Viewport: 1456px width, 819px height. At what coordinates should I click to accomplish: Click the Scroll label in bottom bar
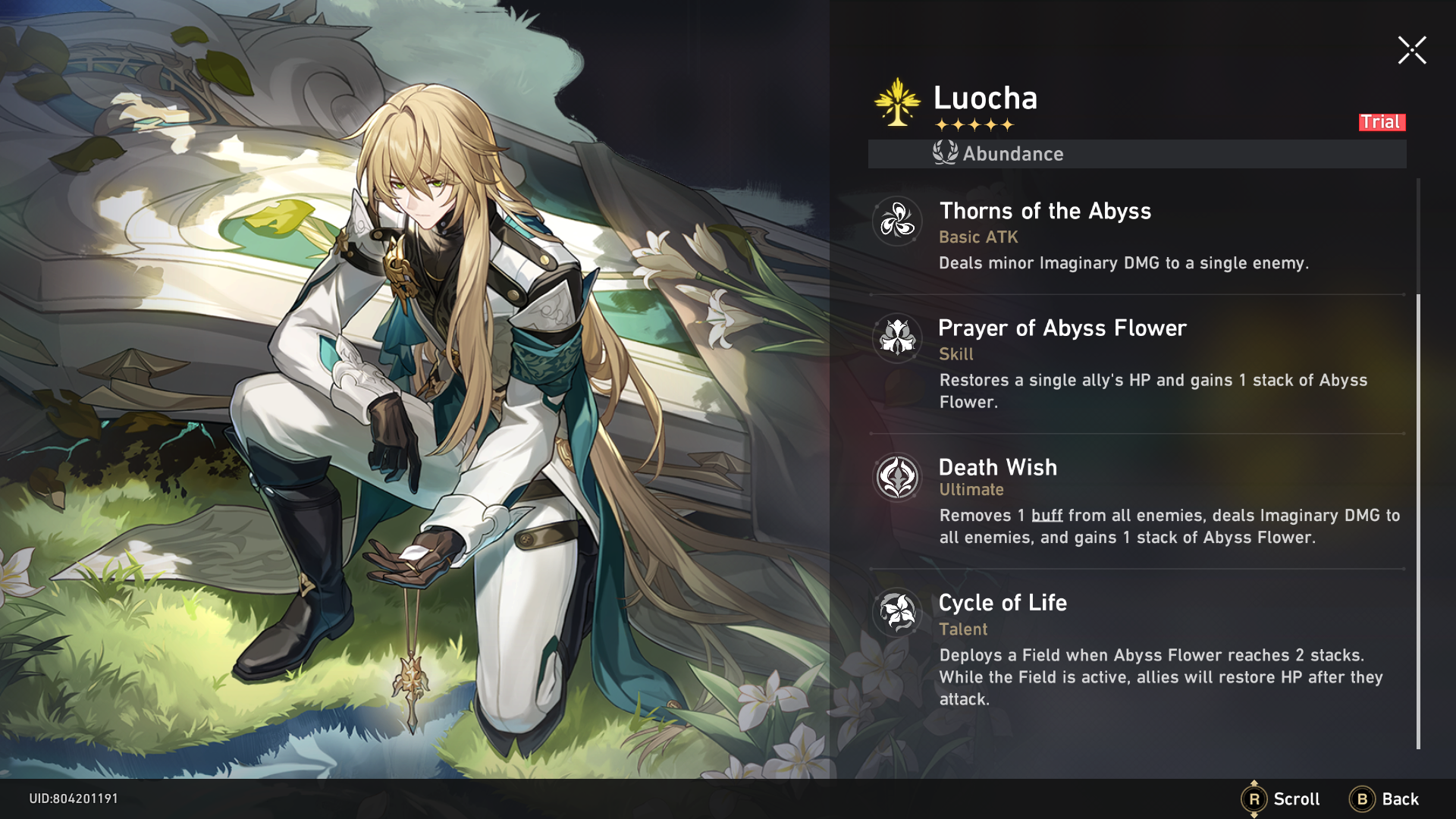[x=1297, y=799]
